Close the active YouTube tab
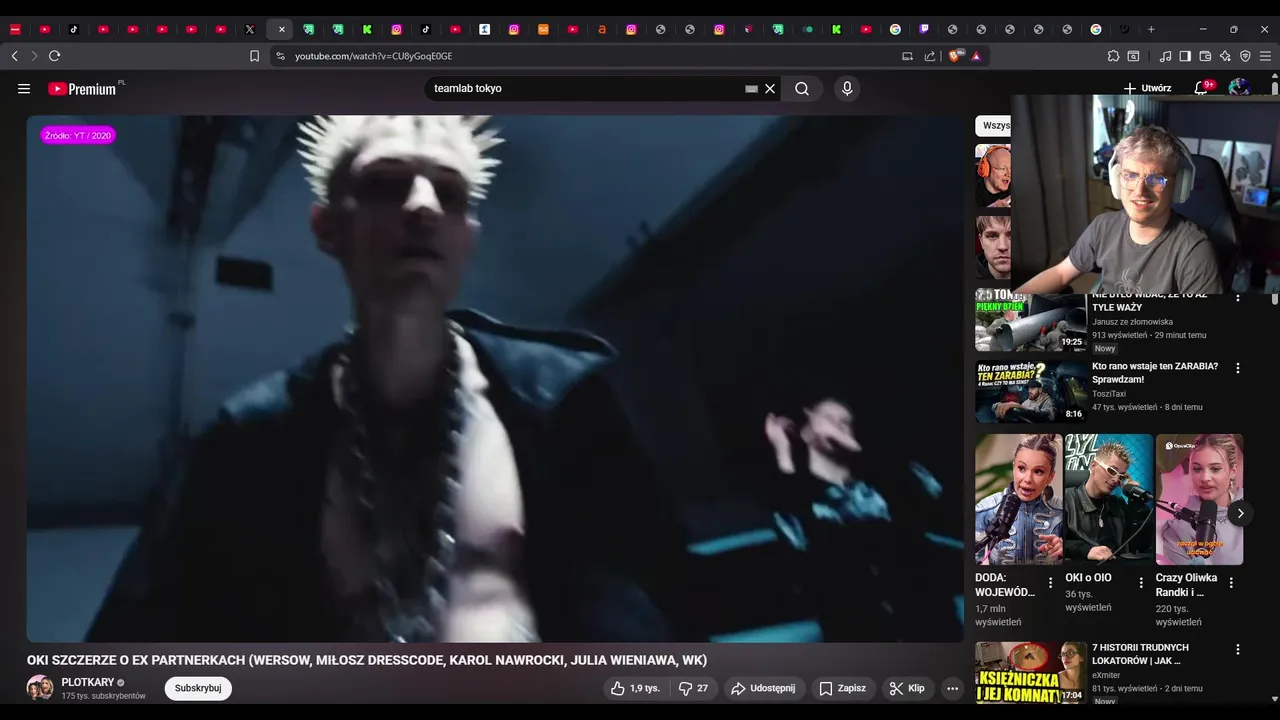 click(281, 29)
